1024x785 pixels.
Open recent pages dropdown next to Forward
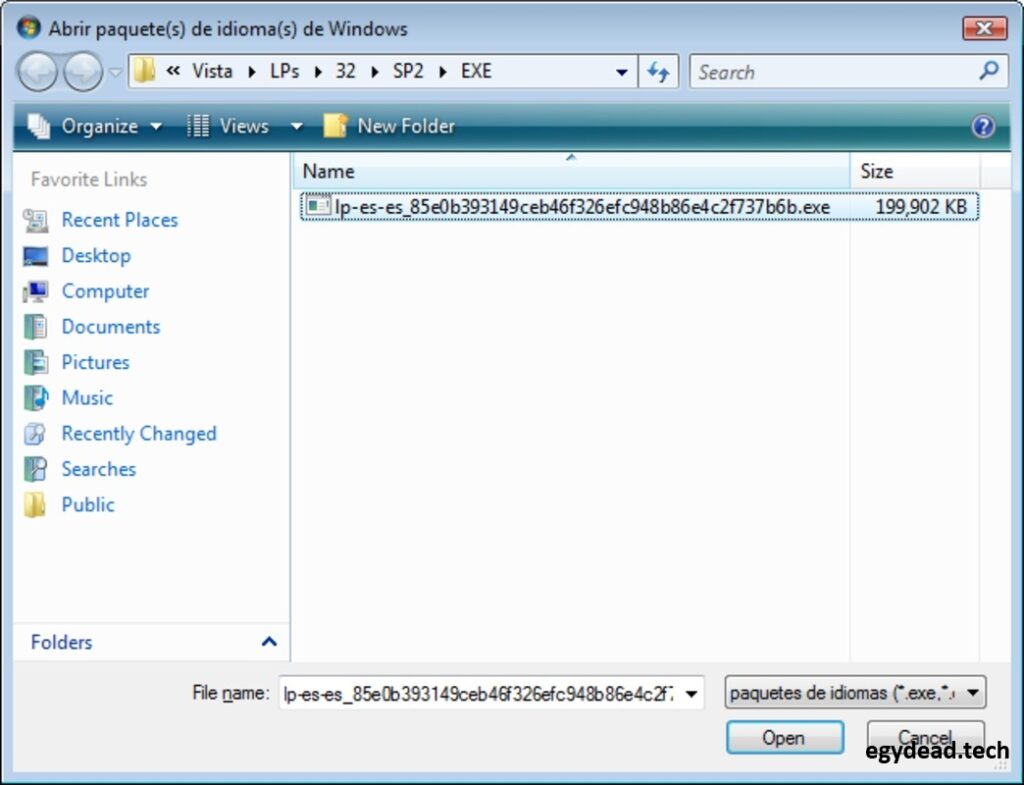click(115, 72)
